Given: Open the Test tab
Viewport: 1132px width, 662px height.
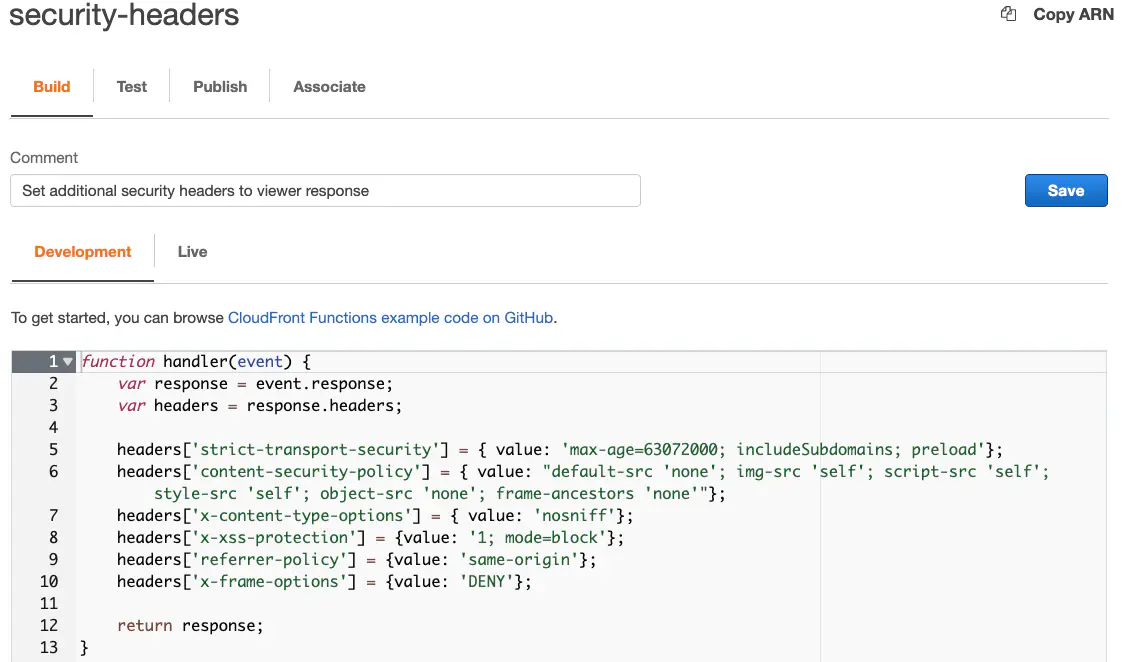Looking at the screenshot, I should click(131, 87).
